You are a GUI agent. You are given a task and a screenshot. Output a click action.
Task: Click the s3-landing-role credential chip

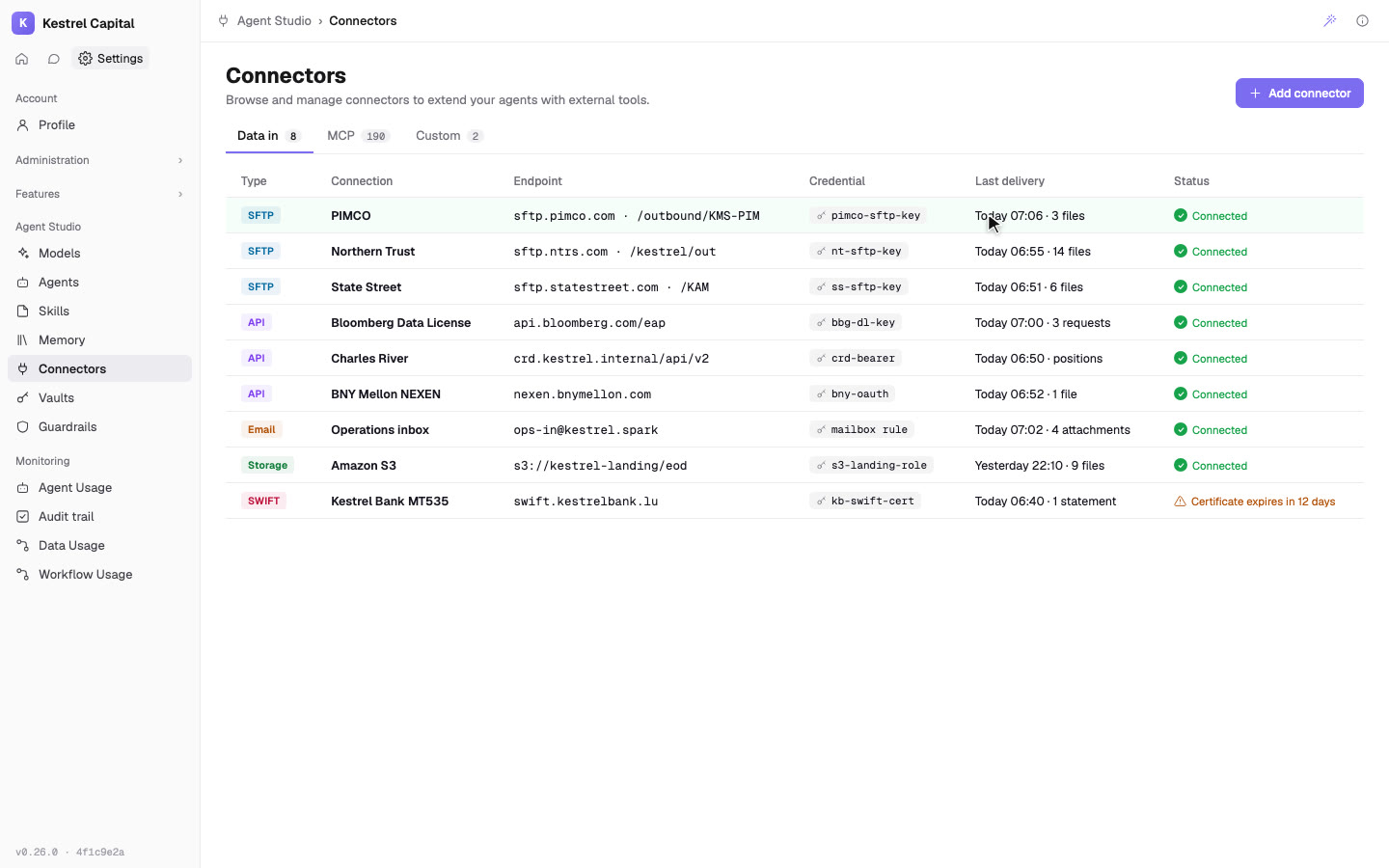click(871, 466)
